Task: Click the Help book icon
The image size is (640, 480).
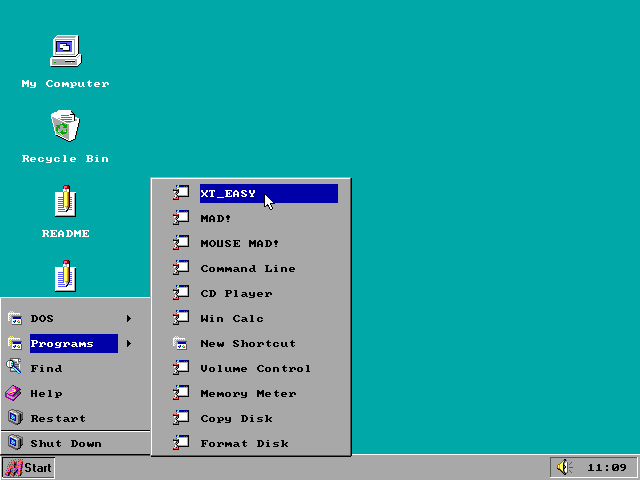Action: click(x=13, y=393)
